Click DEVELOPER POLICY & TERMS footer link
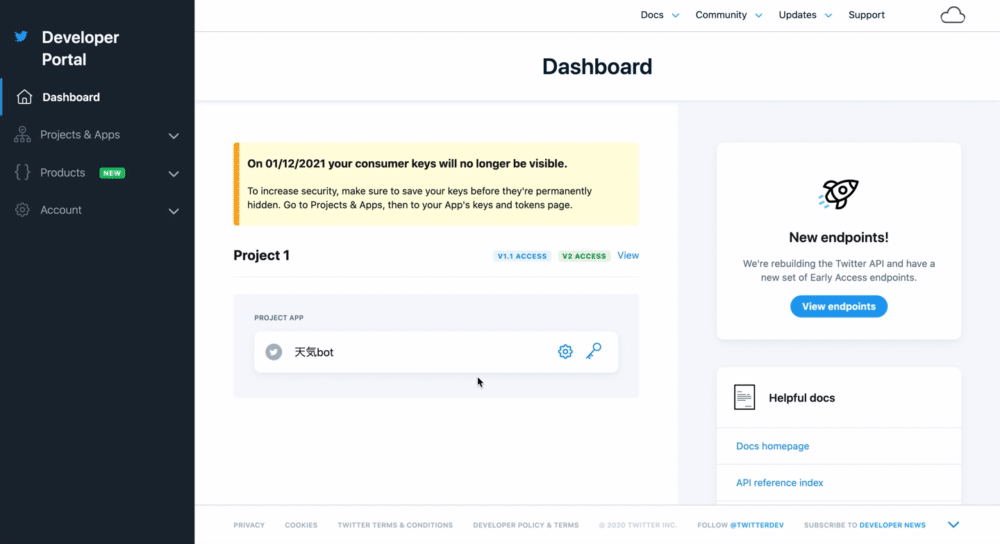 526,525
